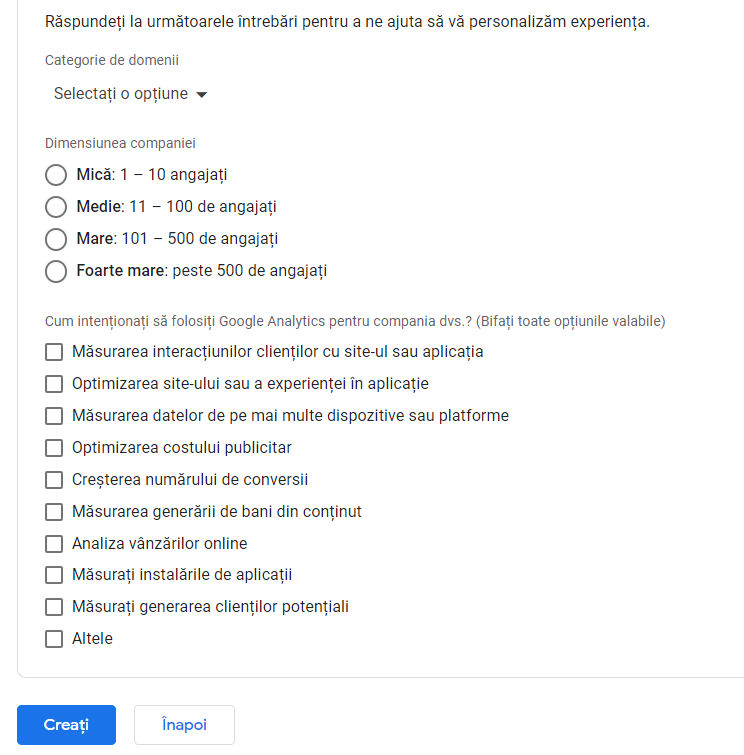Check 'Măsurarea generării de bani din conținut'
The image size is (744, 755).
[x=54, y=512]
